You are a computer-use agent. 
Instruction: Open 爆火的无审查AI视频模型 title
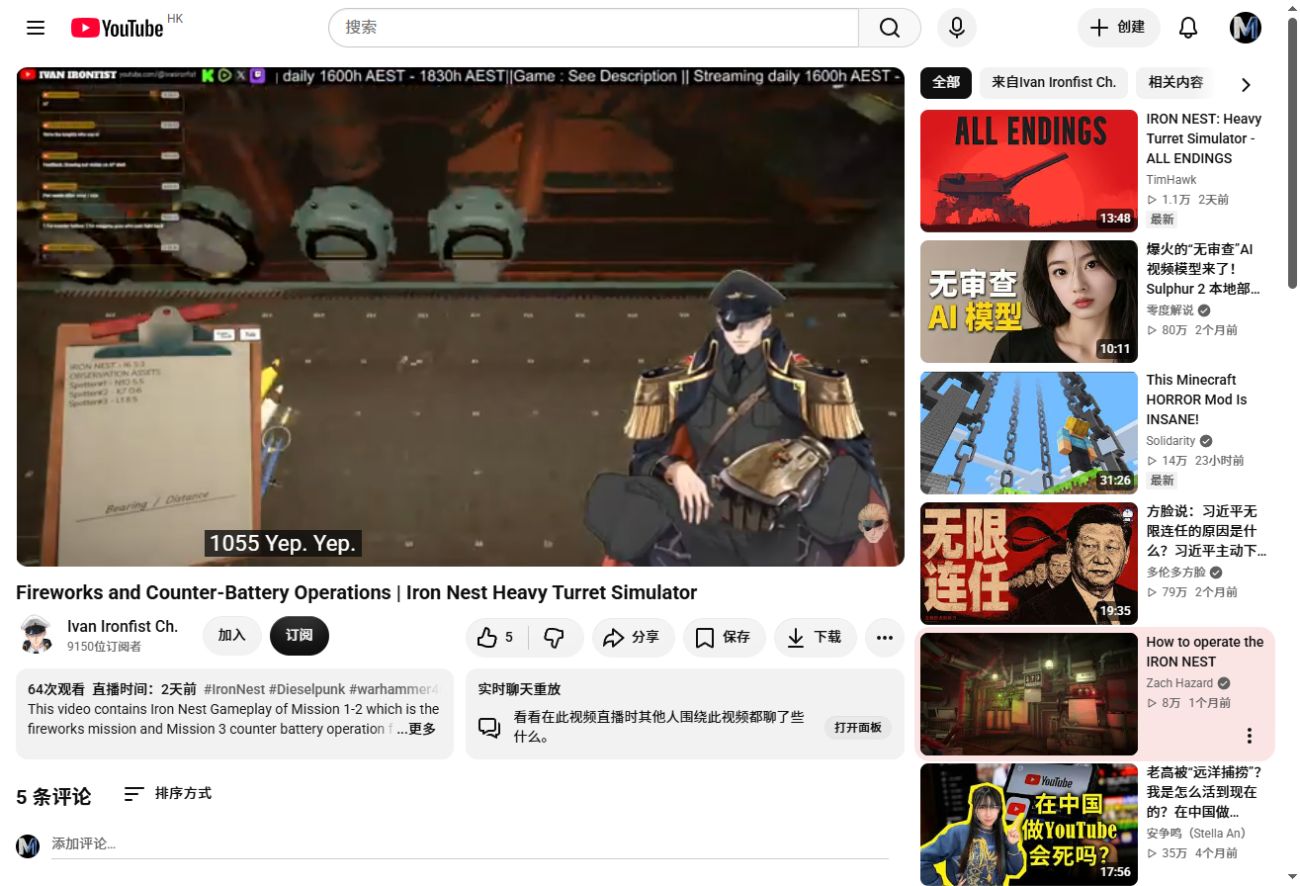[x=1203, y=269]
